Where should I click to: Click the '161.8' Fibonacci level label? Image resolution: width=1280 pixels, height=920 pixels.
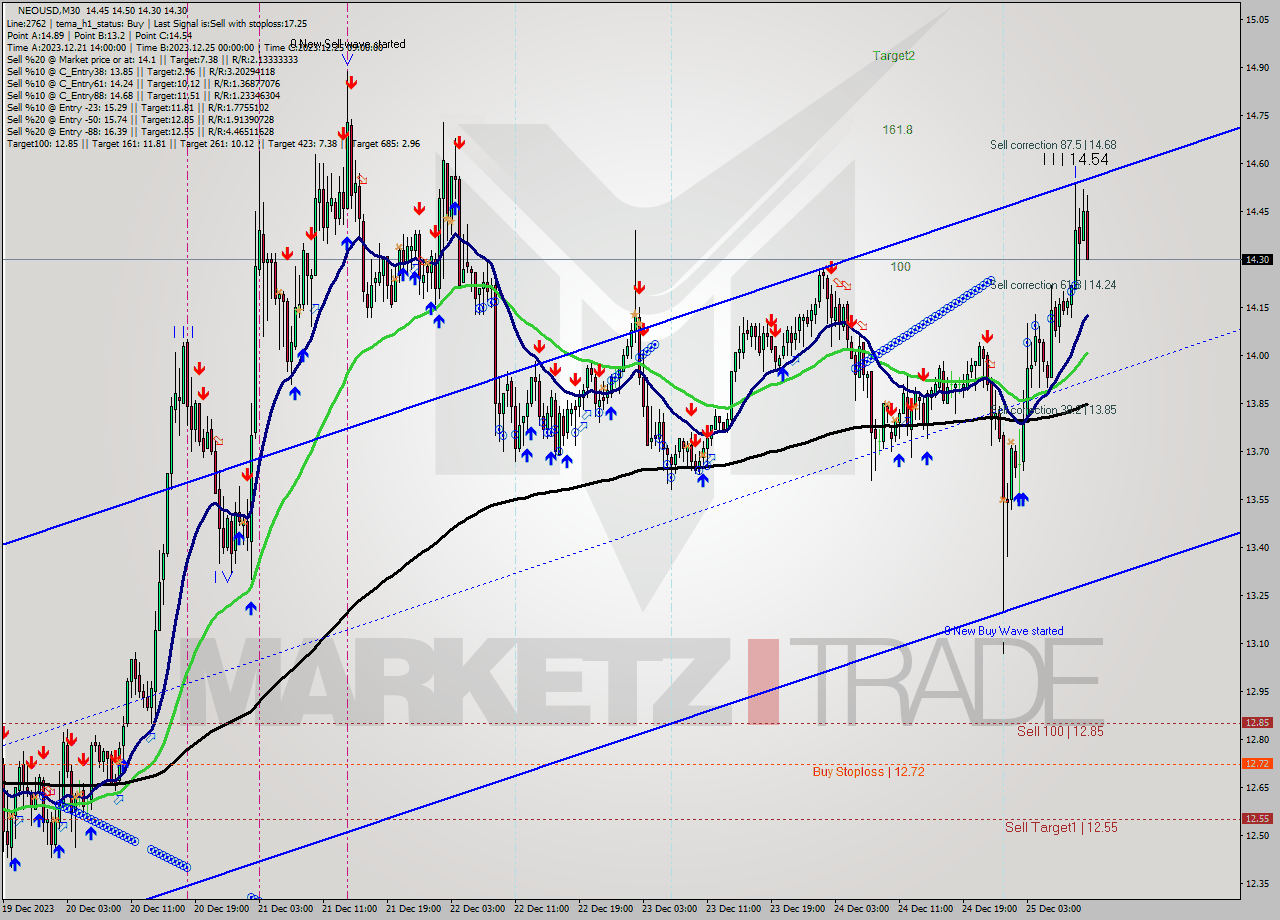(897, 130)
